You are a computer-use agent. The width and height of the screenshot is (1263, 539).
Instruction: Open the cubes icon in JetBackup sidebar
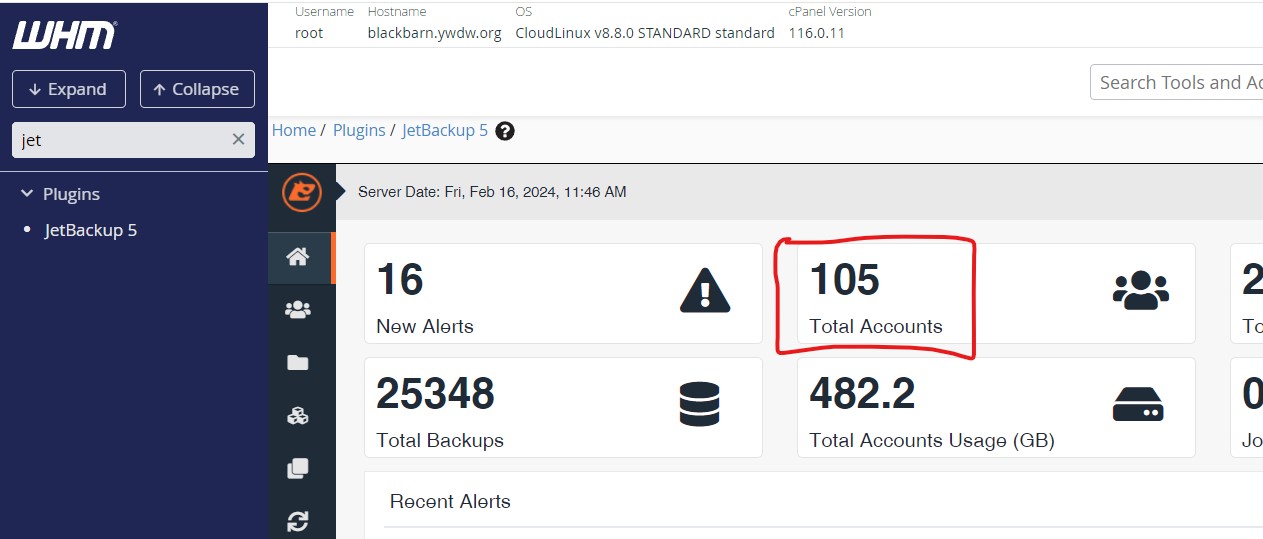[297, 416]
